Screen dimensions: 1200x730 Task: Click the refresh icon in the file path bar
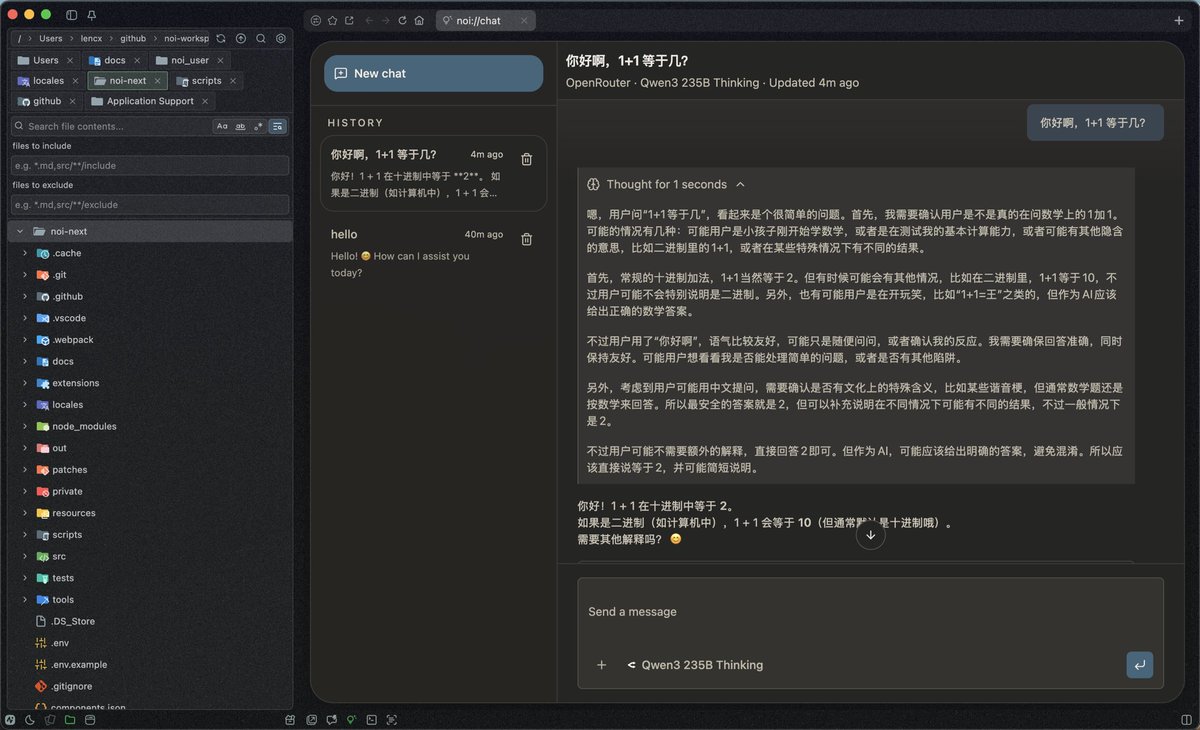coord(221,38)
